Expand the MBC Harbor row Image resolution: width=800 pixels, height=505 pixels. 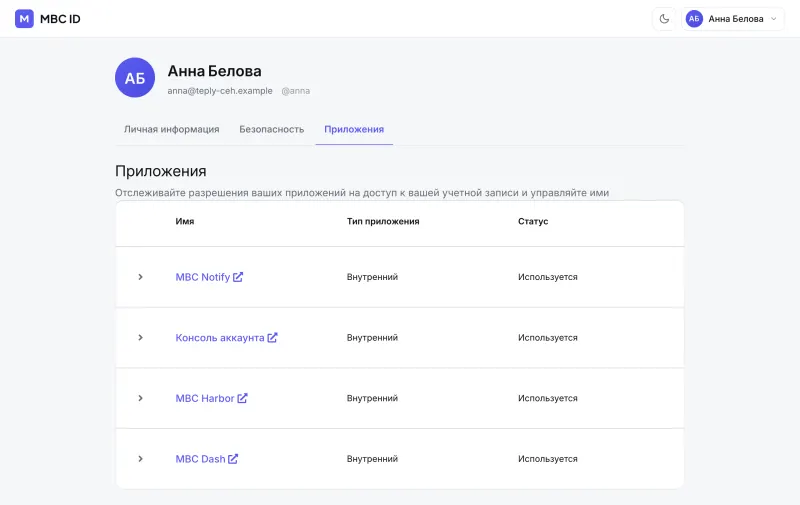tap(140, 398)
